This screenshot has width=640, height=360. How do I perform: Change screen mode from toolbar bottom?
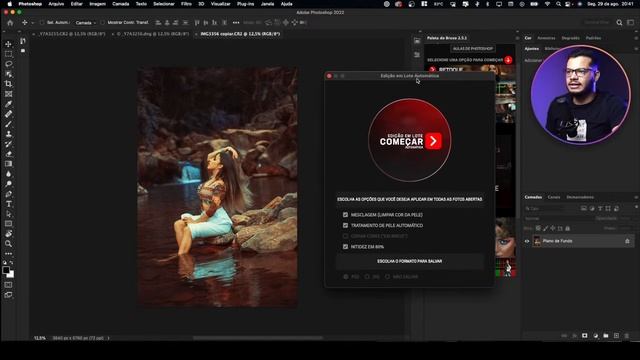[x=8, y=295]
